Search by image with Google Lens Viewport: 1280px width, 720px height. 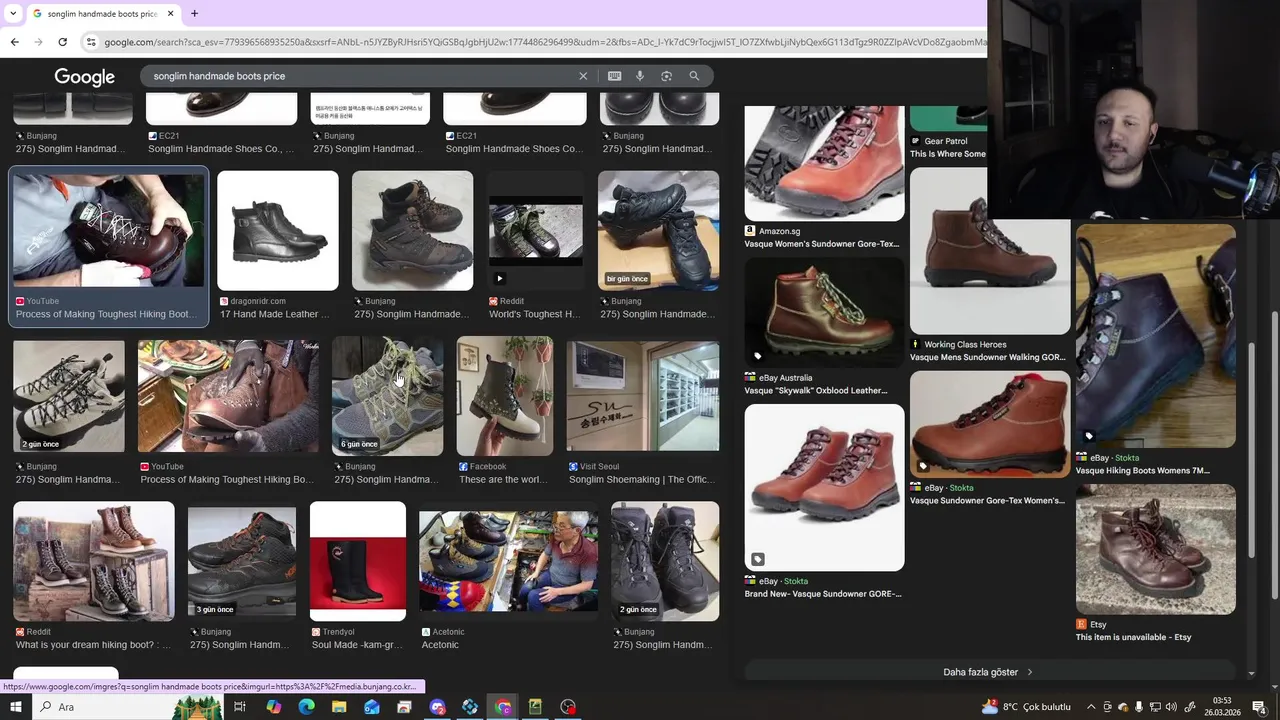point(666,76)
